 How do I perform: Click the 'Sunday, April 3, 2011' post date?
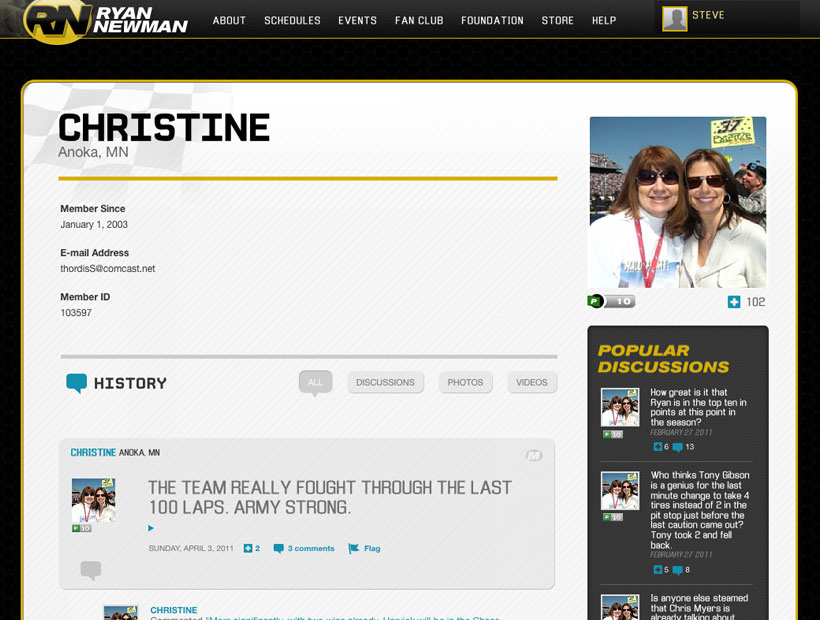(191, 548)
